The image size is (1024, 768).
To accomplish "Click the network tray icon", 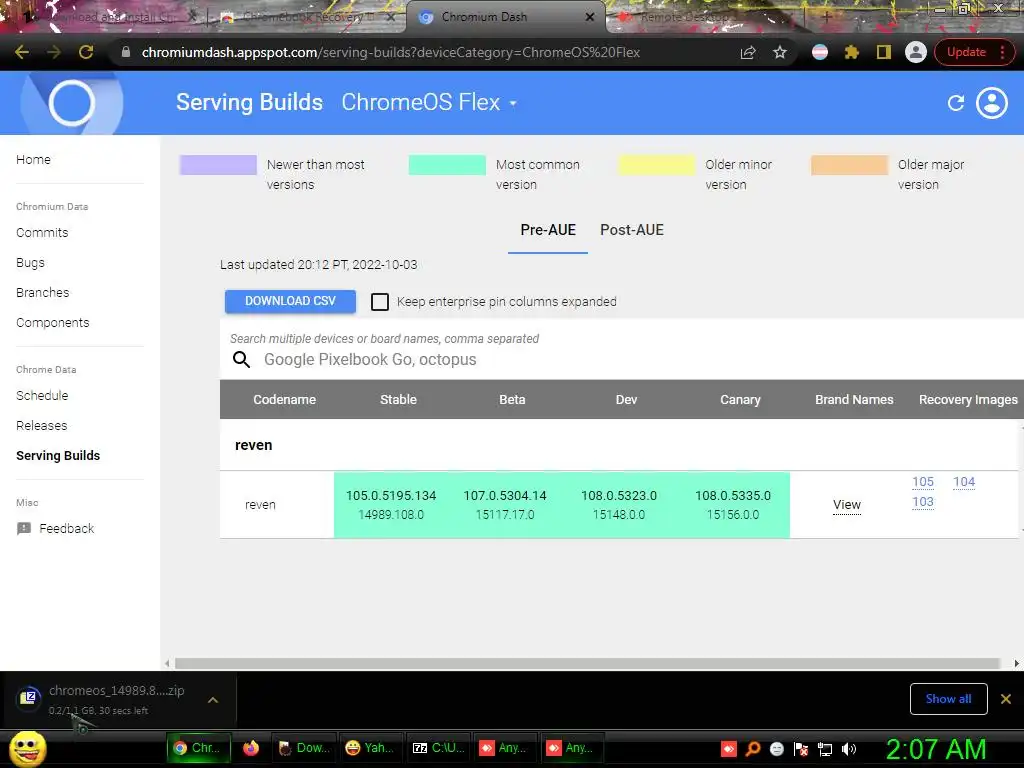I will pyautogui.click(x=825, y=749).
